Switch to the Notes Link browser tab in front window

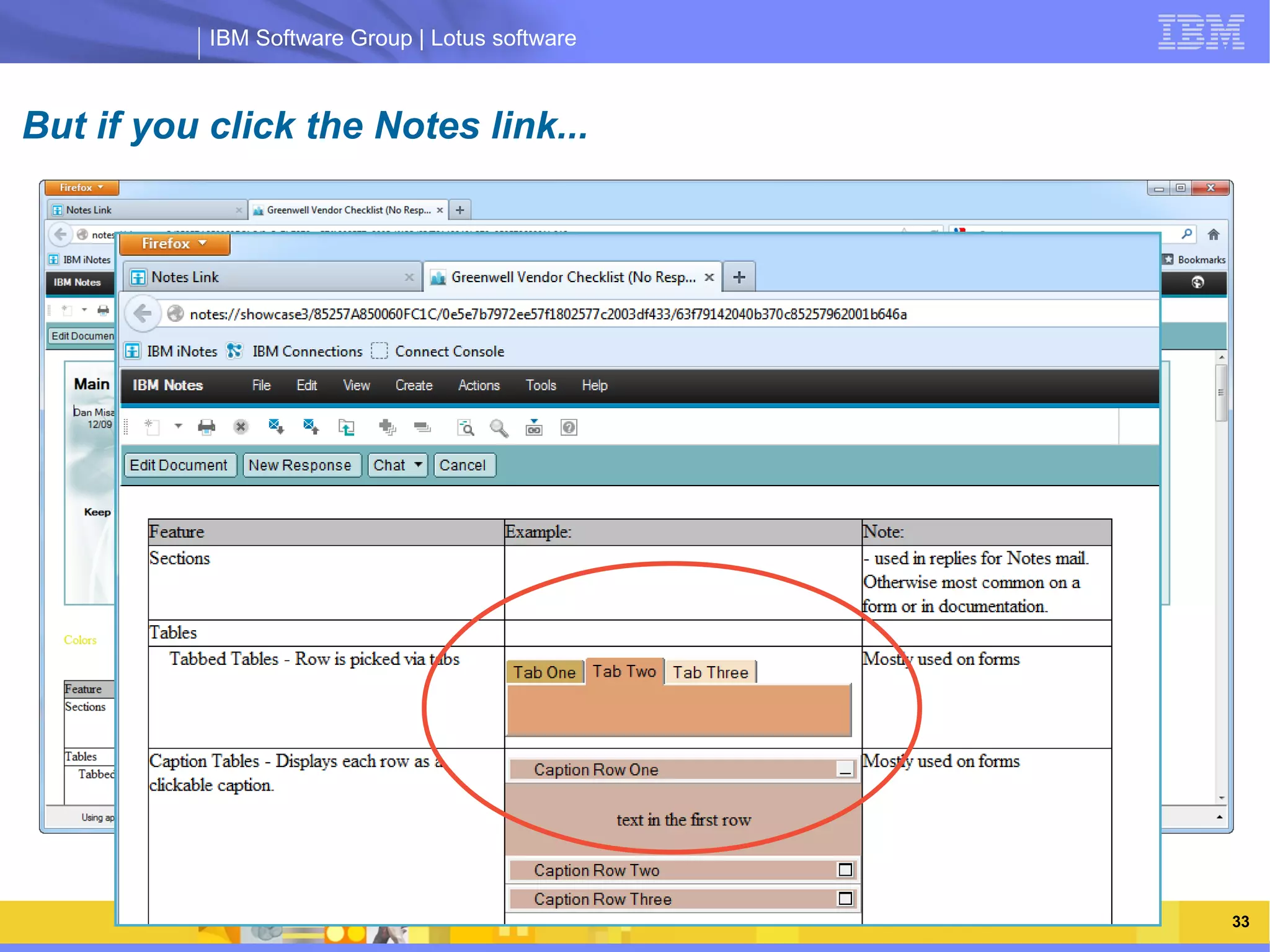point(271,277)
